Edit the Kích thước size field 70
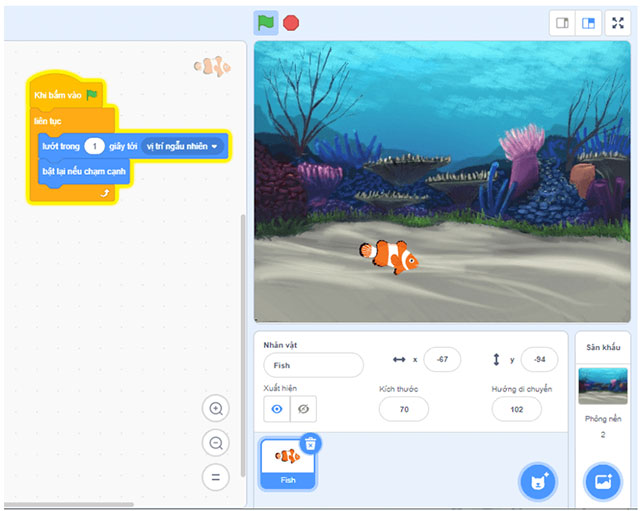Image resolution: width=640 pixels, height=511 pixels. pos(404,409)
